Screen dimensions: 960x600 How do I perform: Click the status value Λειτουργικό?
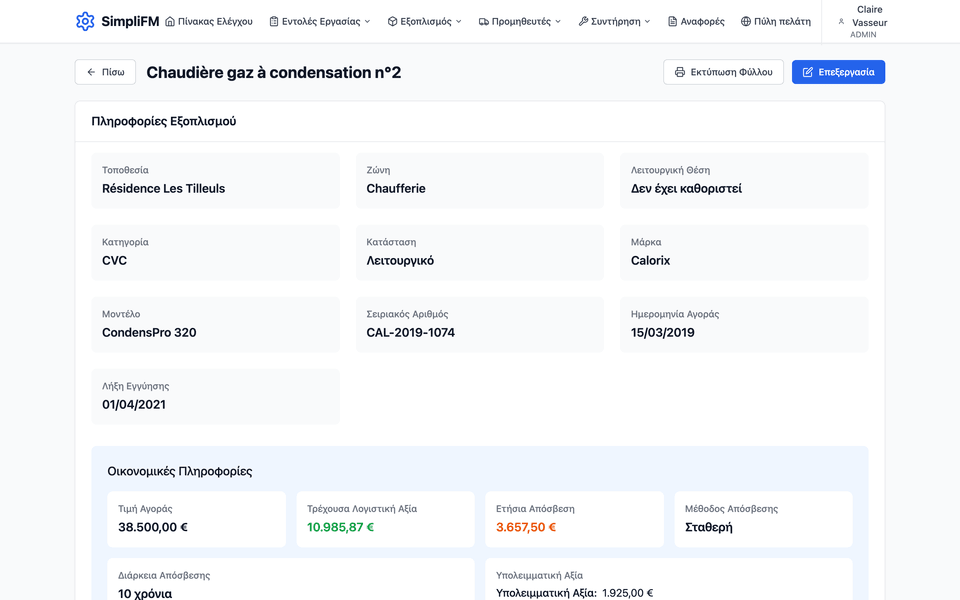click(400, 261)
